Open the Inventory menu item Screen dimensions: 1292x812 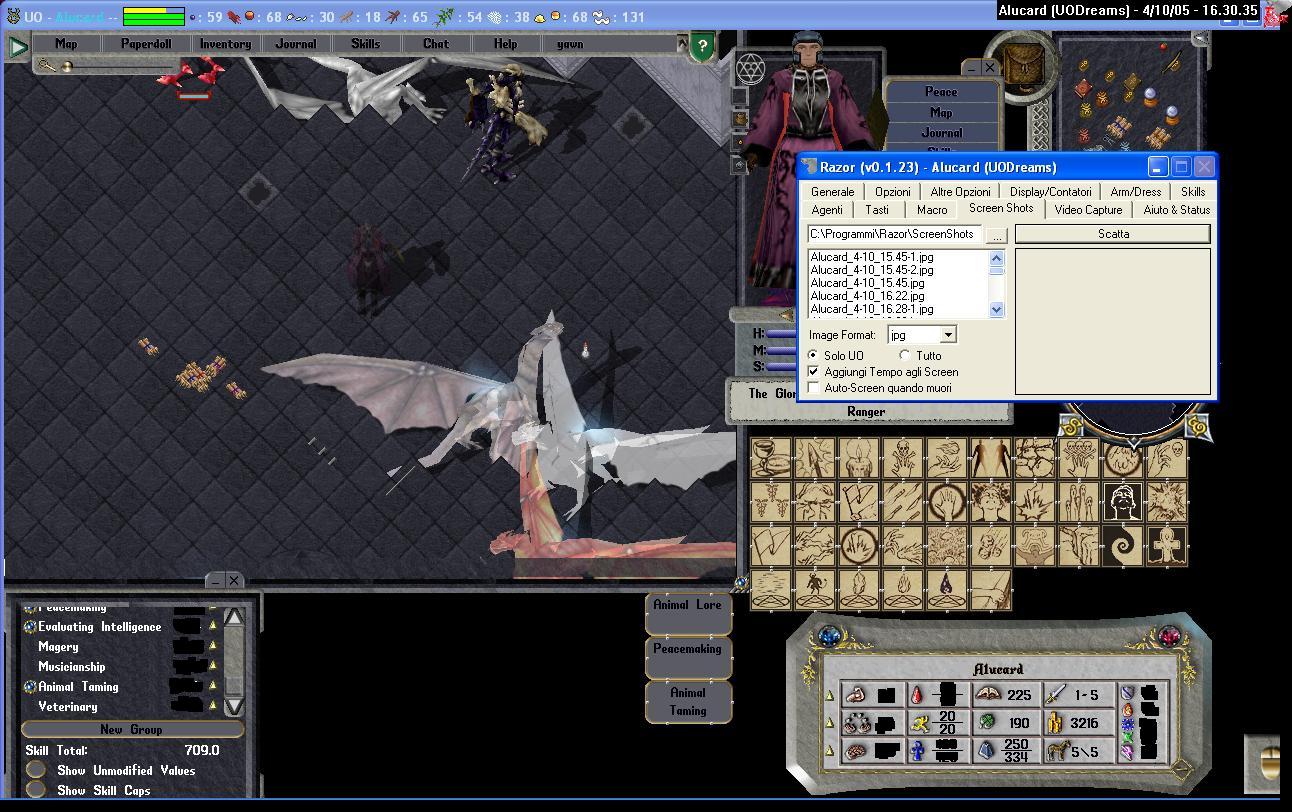point(225,44)
